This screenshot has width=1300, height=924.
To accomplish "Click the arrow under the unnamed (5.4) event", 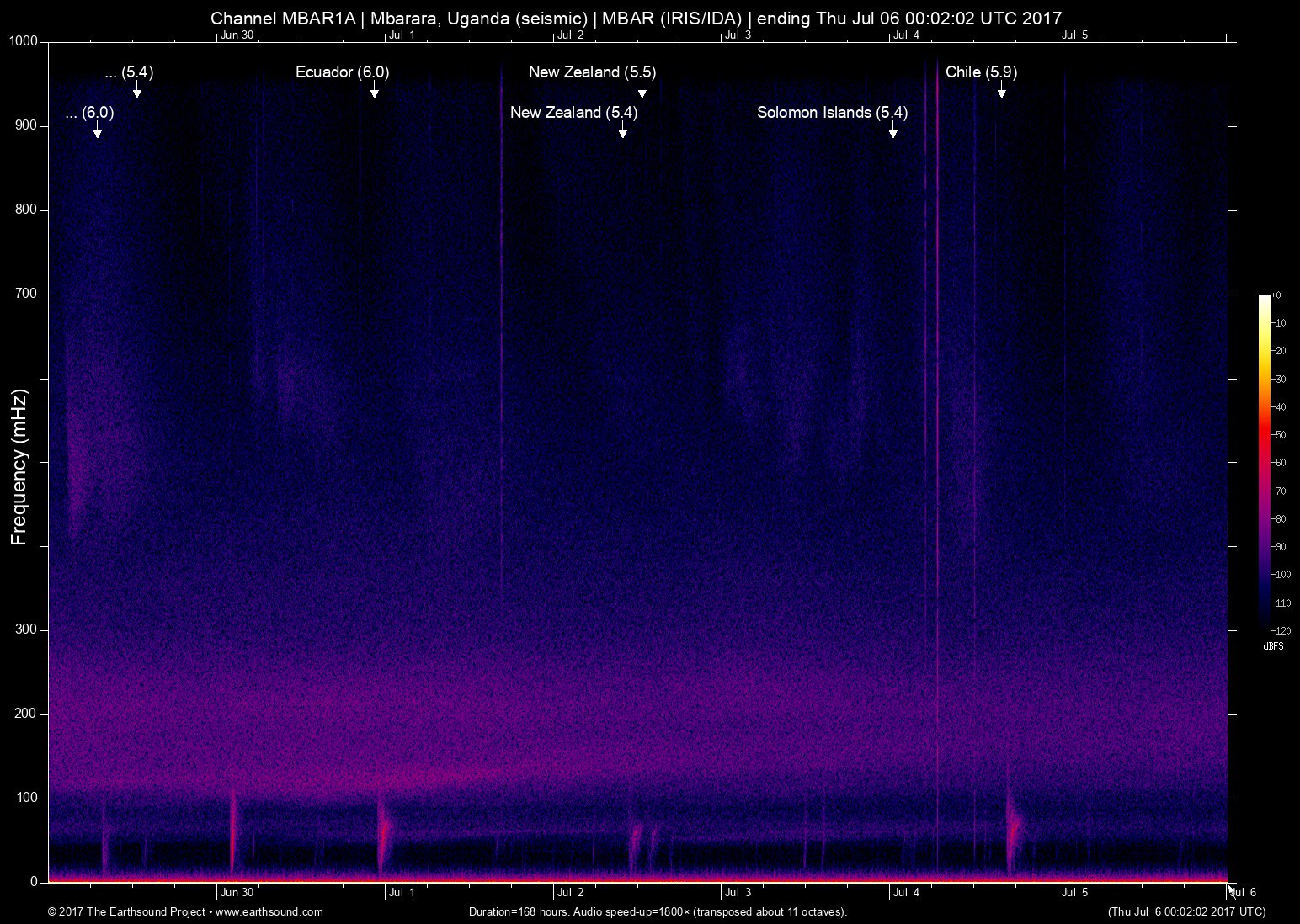I will click(x=136, y=90).
